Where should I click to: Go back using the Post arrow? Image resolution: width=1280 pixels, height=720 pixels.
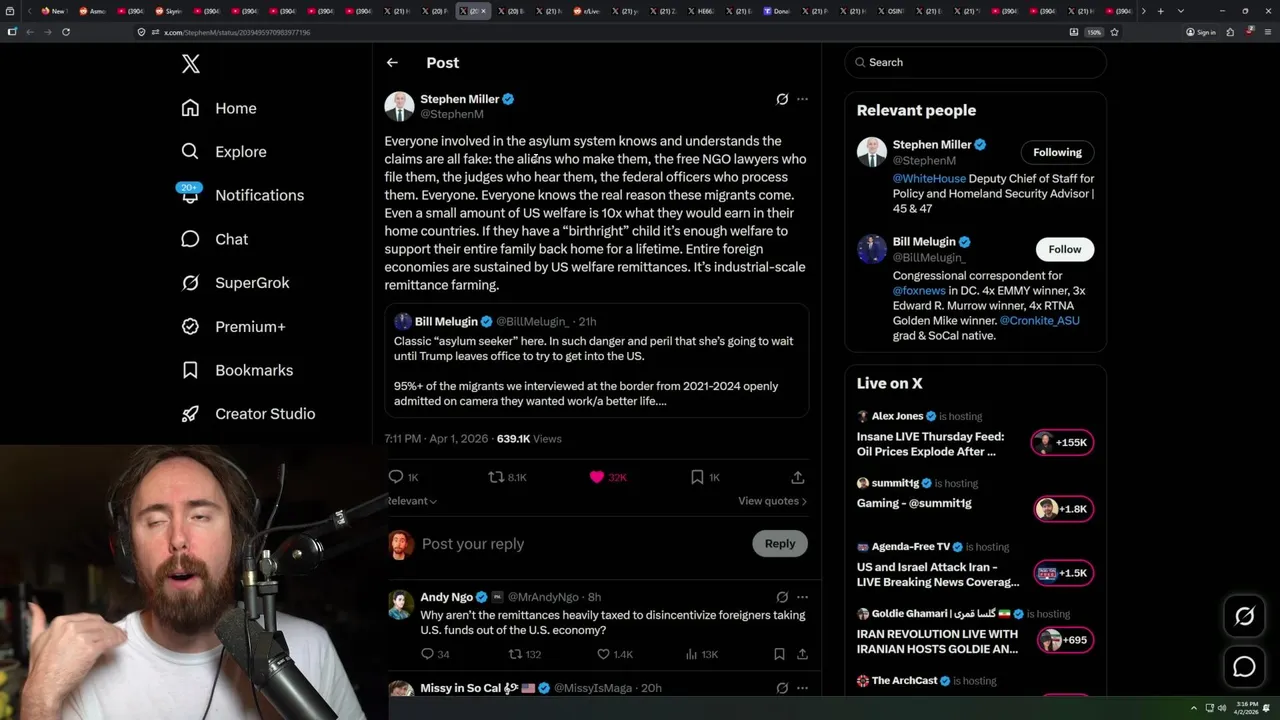[392, 63]
